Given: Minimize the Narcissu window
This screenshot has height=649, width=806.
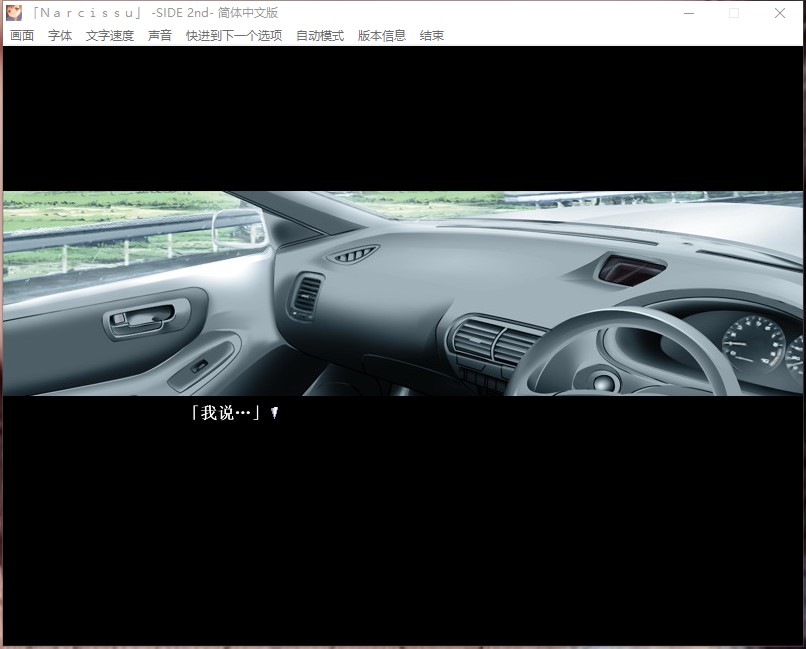Looking at the screenshot, I should [689, 13].
